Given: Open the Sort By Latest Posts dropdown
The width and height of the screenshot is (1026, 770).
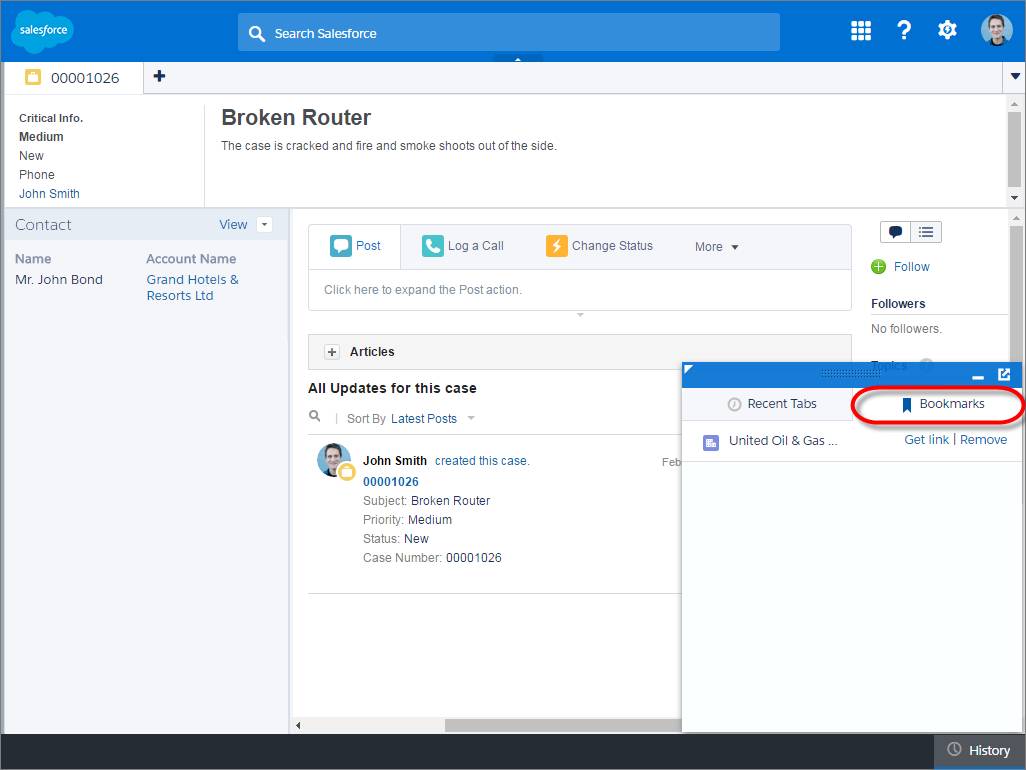Looking at the screenshot, I should (433, 419).
